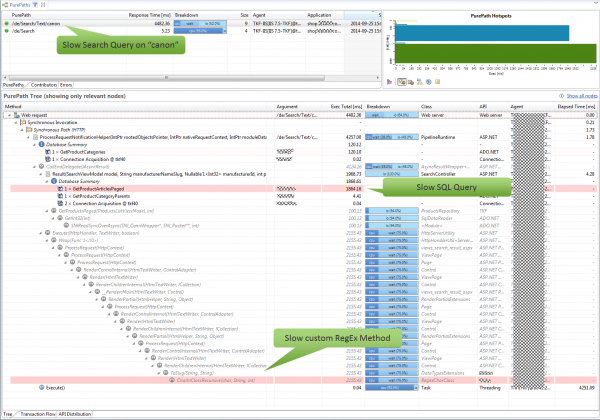The width and height of the screenshot is (600, 420).
Task: Open the Errors tab
Action: (66, 85)
